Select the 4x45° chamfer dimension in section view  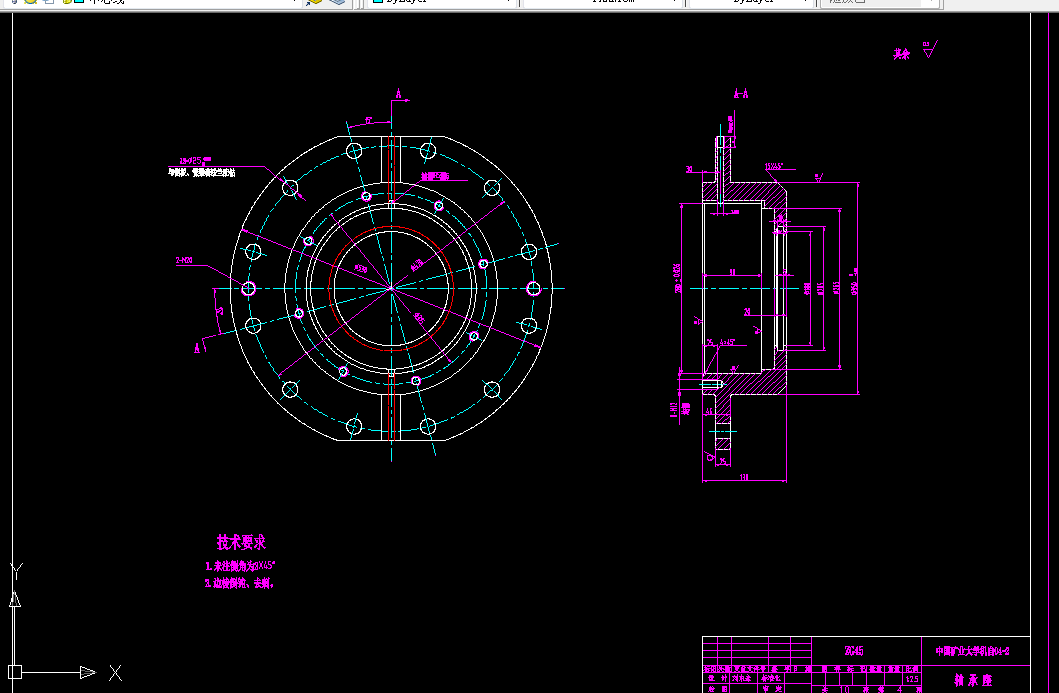click(x=727, y=343)
